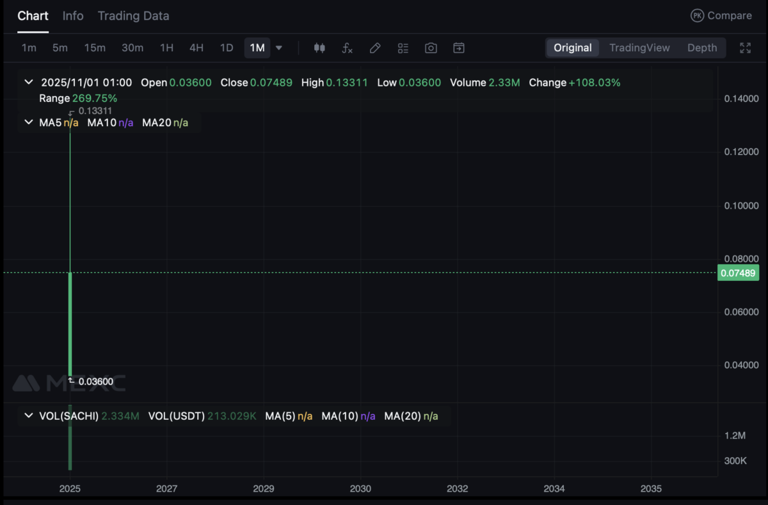
Task: Open the Trading Data tab
Action: click(x=133, y=16)
